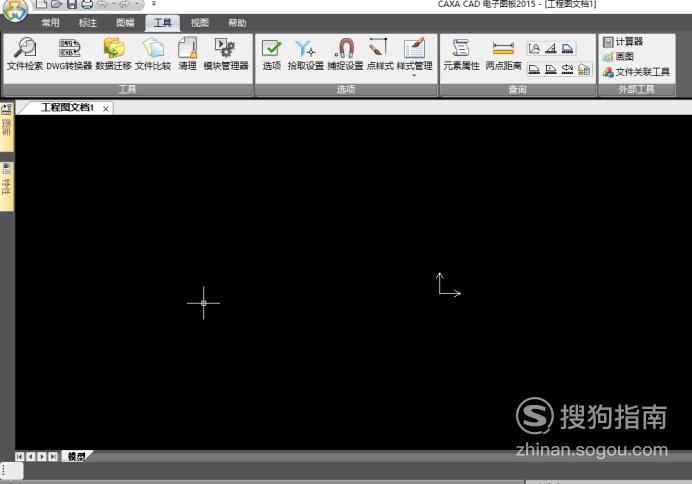Click the angle query triangle icon
Screen dimensions: 692x484
(x=551, y=48)
